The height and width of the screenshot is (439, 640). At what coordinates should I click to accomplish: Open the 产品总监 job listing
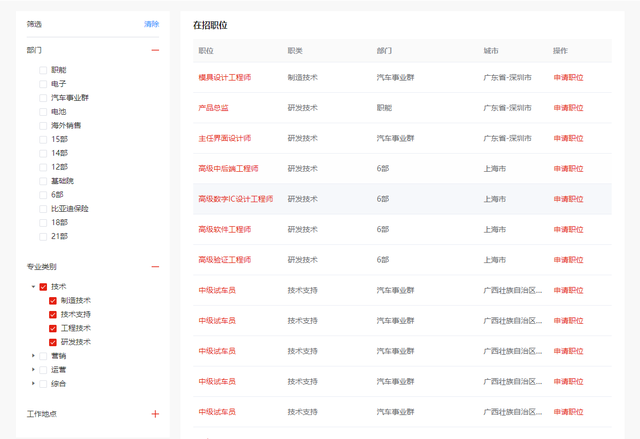[x=213, y=108]
